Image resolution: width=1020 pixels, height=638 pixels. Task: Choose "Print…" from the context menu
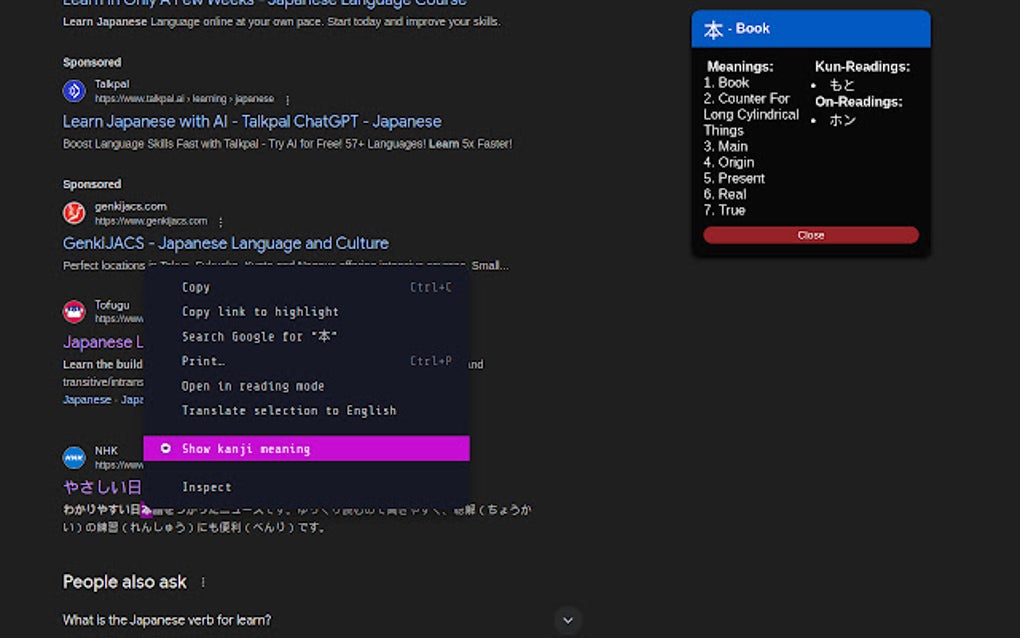click(203, 361)
